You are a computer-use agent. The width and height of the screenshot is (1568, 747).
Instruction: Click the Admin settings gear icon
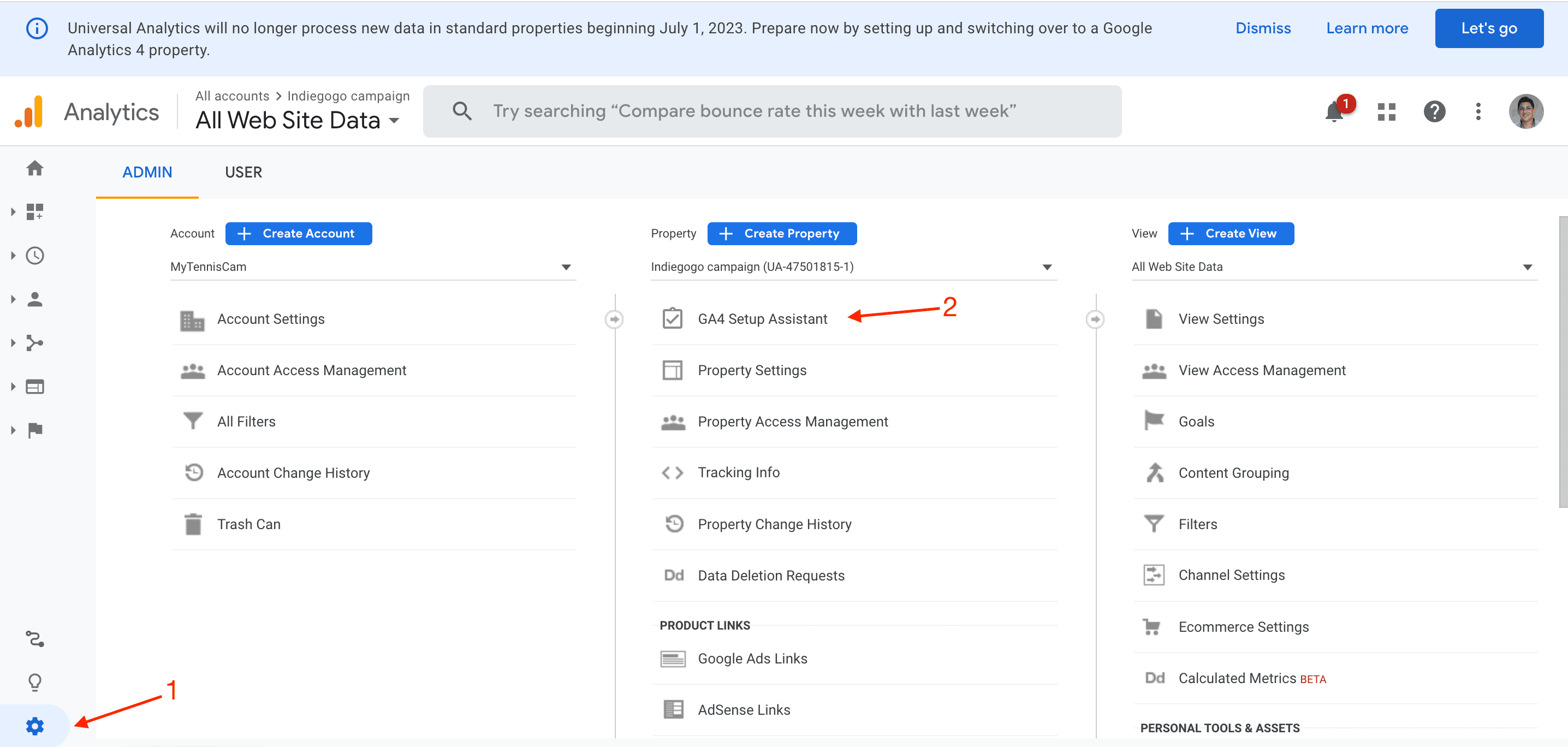(35, 725)
